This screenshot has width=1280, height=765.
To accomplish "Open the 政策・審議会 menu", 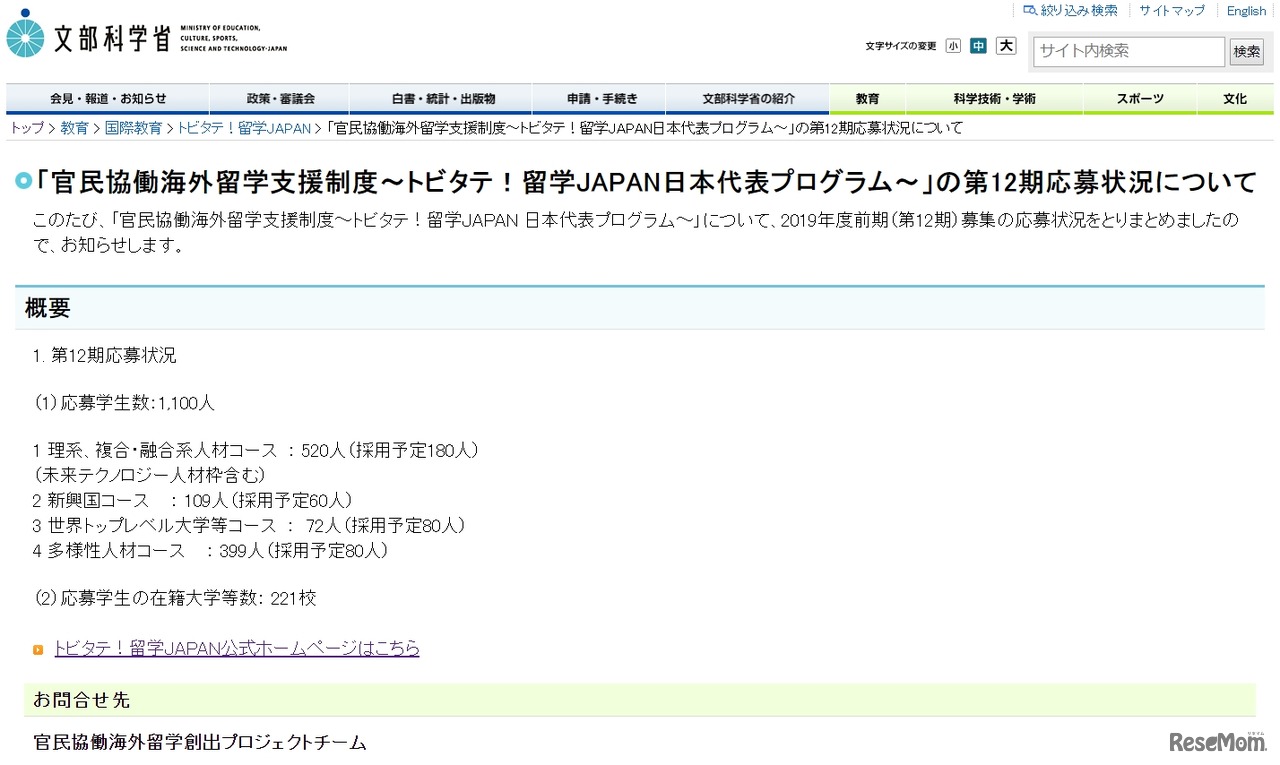I will coord(277,99).
